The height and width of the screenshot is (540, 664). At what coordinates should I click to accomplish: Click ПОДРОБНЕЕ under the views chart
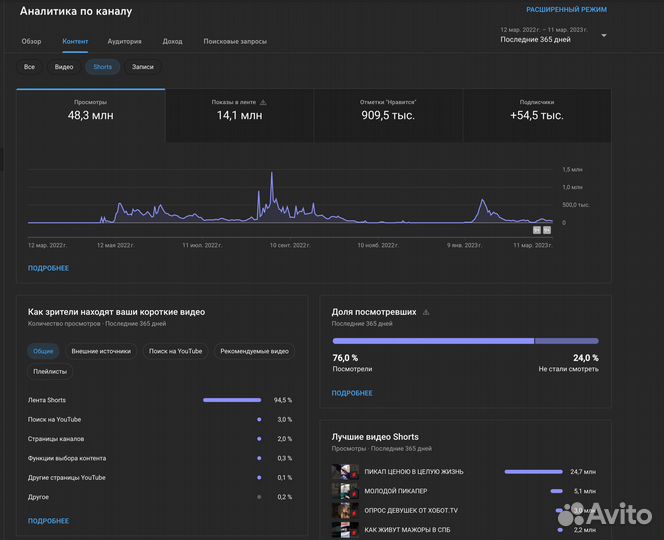click(x=48, y=268)
